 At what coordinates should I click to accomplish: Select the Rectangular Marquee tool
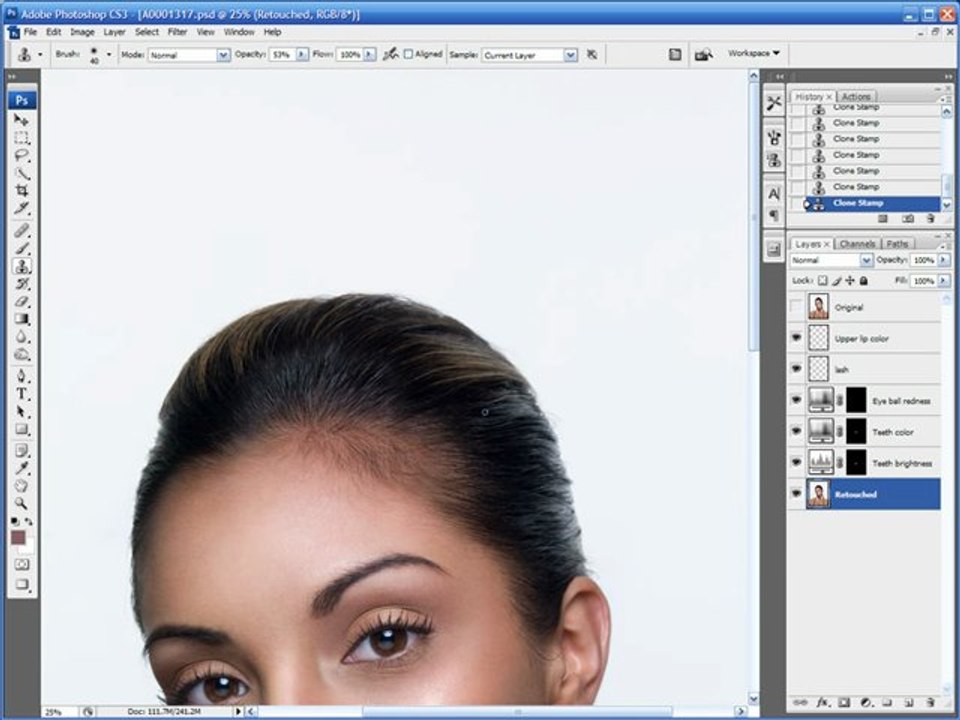coord(21,138)
